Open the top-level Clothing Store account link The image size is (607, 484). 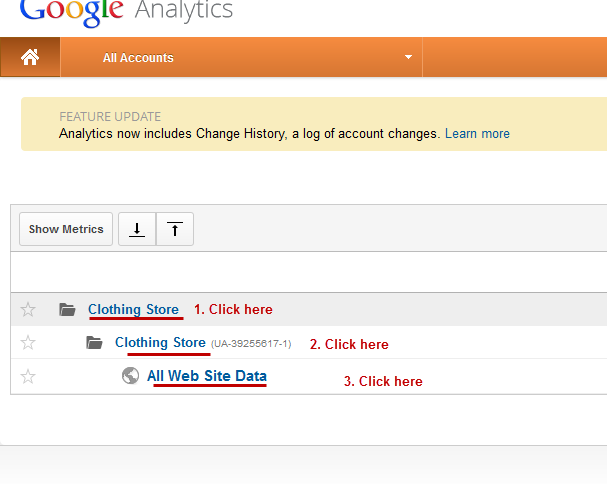point(133,309)
